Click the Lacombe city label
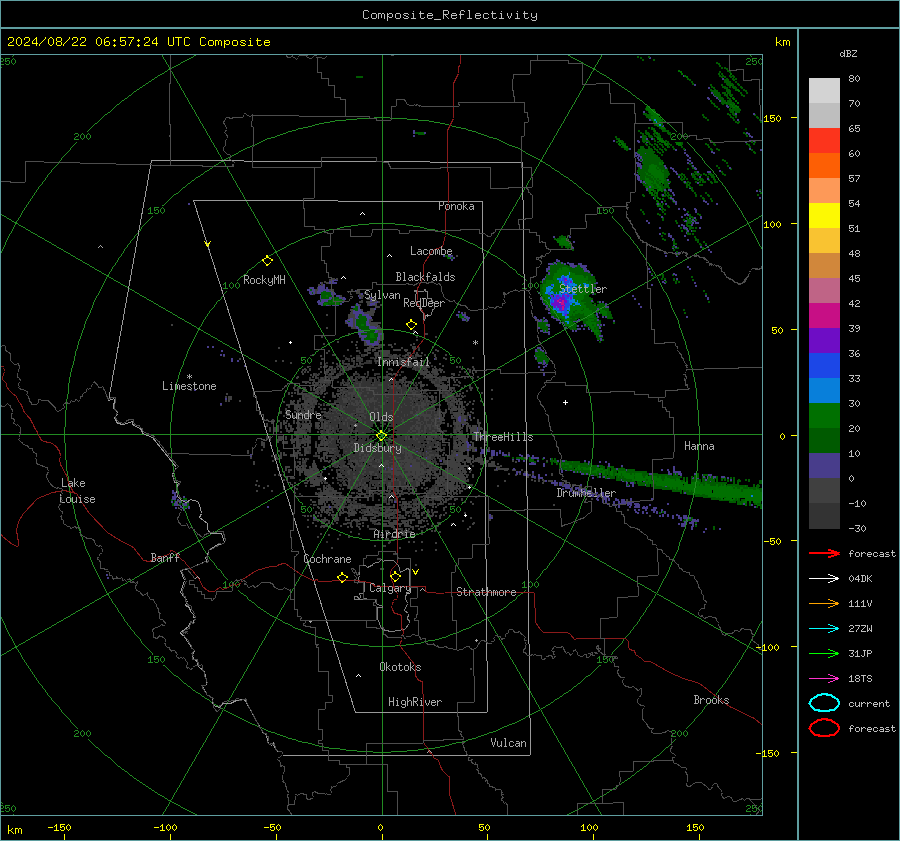Image resolution: width=900 pixels, height=841 pixels. [x=431, y=251]
